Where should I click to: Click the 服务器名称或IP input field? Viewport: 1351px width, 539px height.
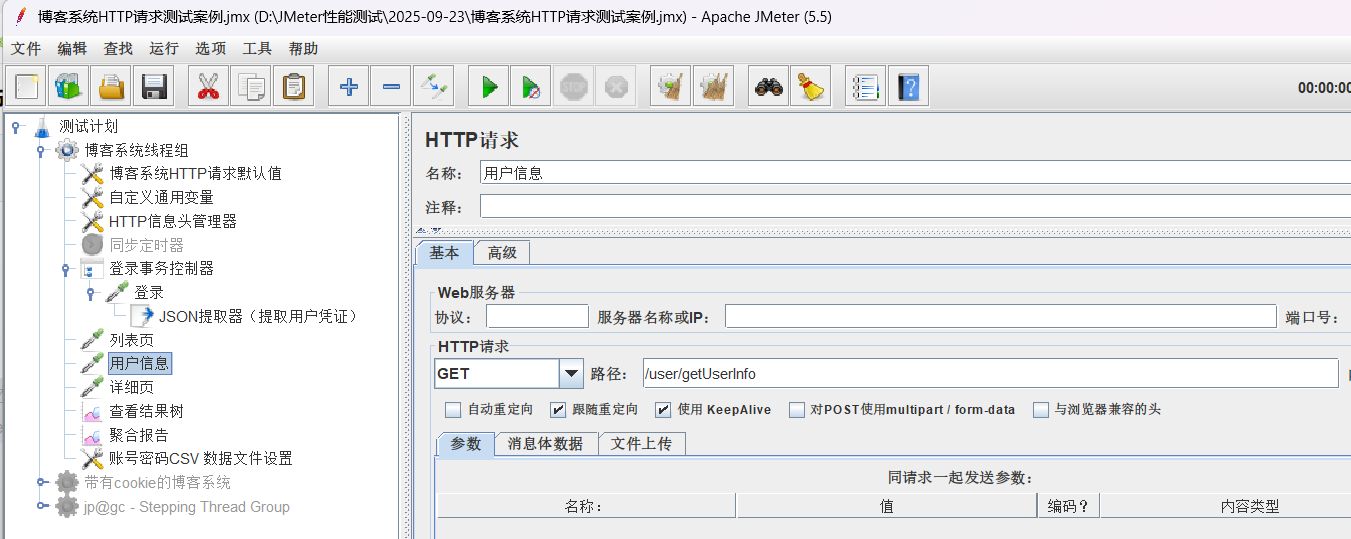coord(1001,317)
